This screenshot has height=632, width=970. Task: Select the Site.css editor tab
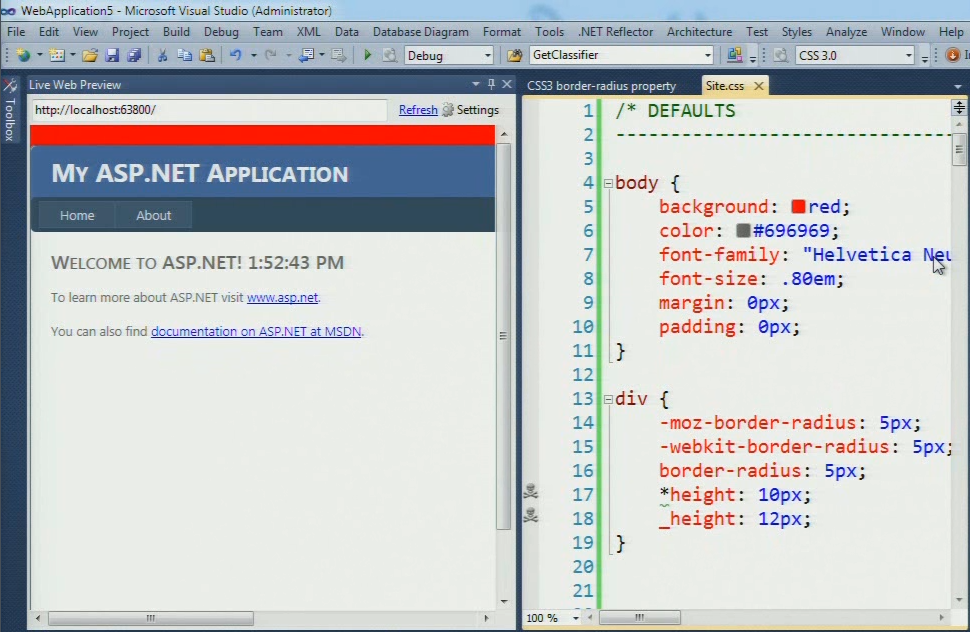725,86
